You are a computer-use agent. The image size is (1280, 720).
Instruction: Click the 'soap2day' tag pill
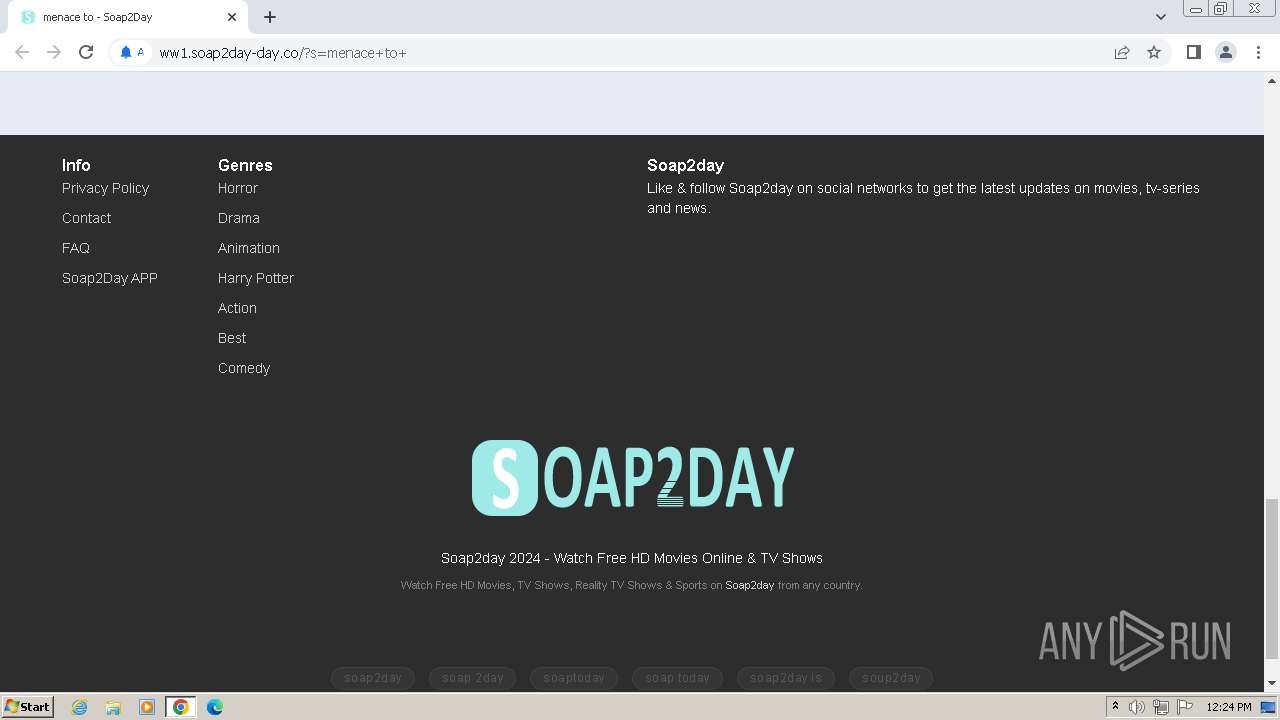pos(373,678)
